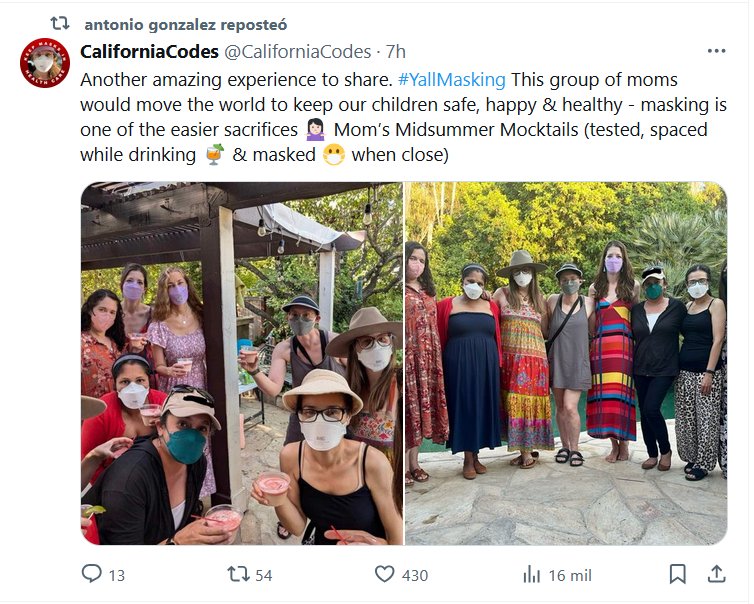
Task: Click the "16 mil" view count
Action: [570, 575]
